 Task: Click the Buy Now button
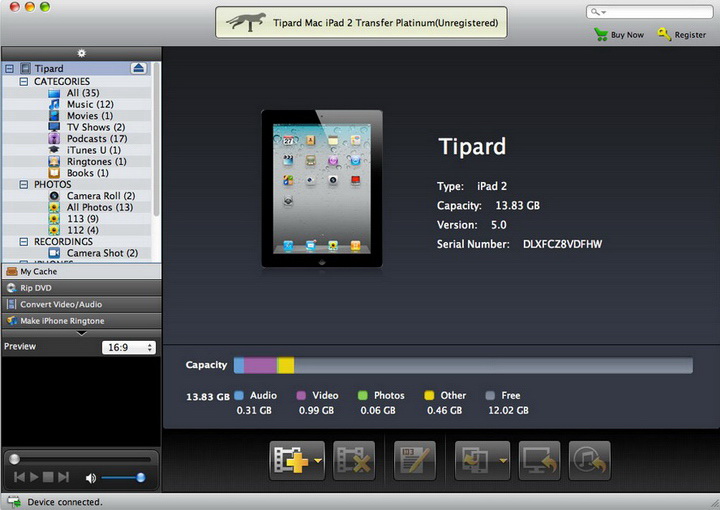[619, 34]
